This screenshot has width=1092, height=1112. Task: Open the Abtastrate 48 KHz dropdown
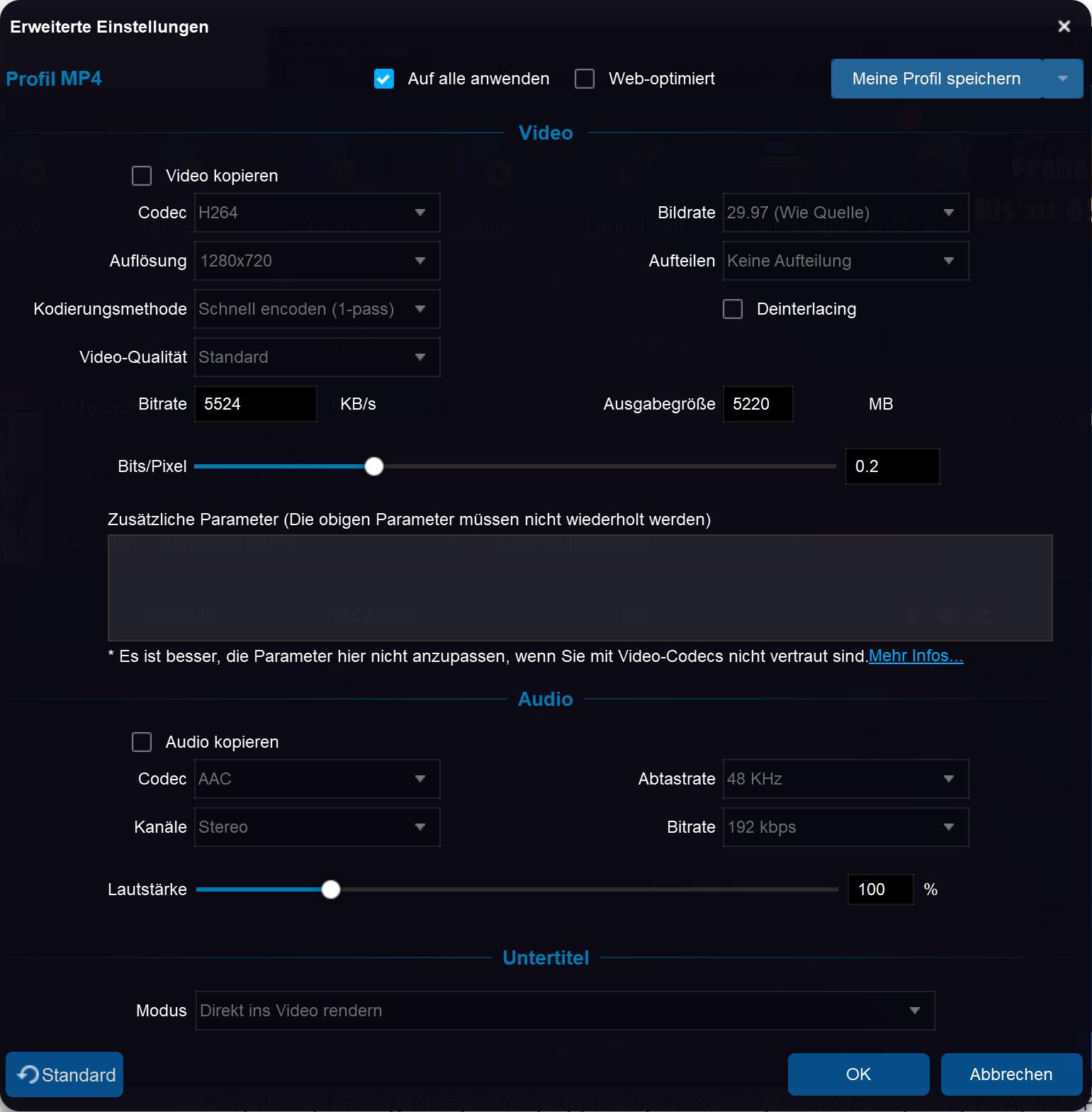(845, 779)
